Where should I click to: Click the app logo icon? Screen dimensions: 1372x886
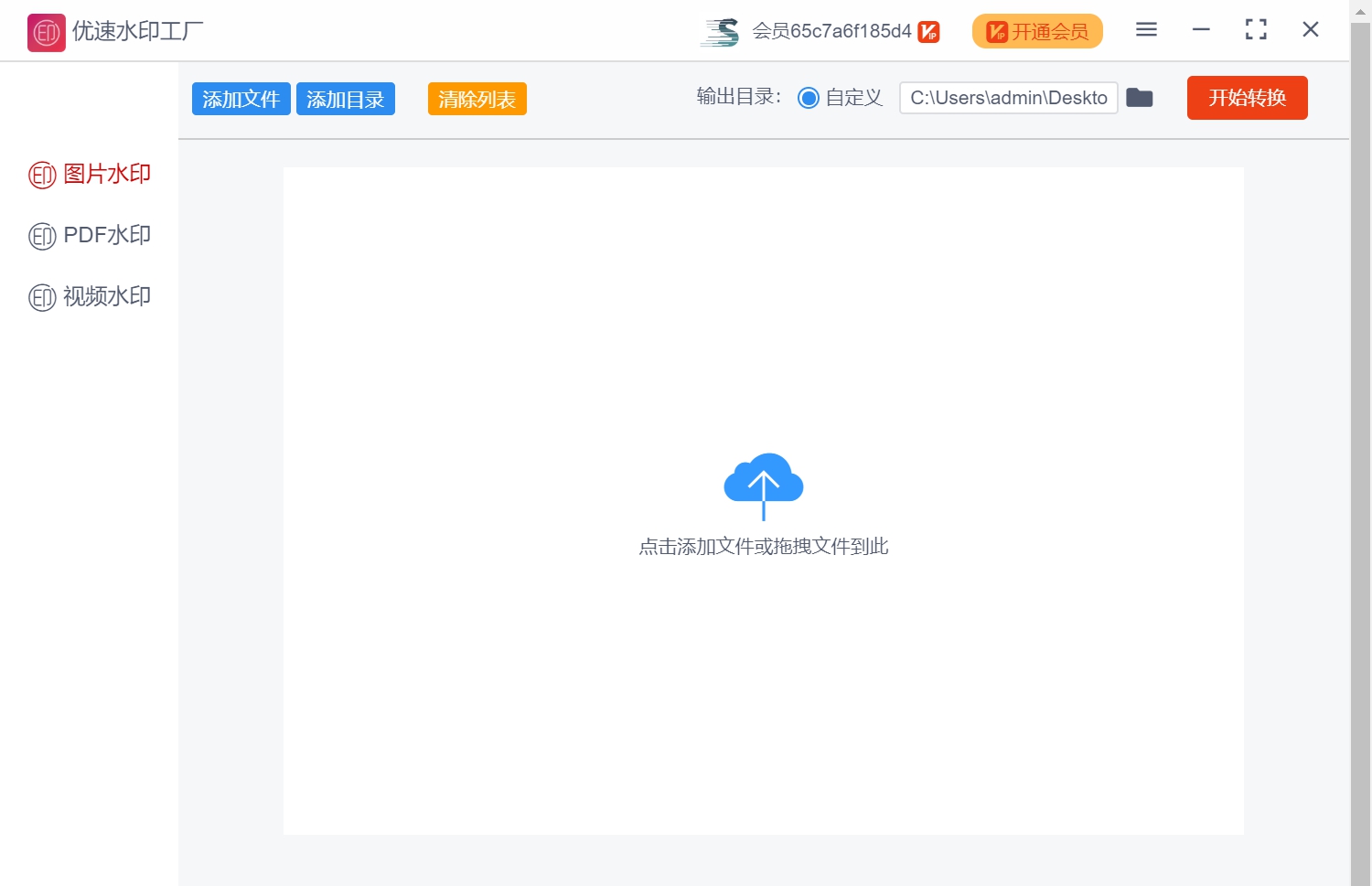pos(46,30)
